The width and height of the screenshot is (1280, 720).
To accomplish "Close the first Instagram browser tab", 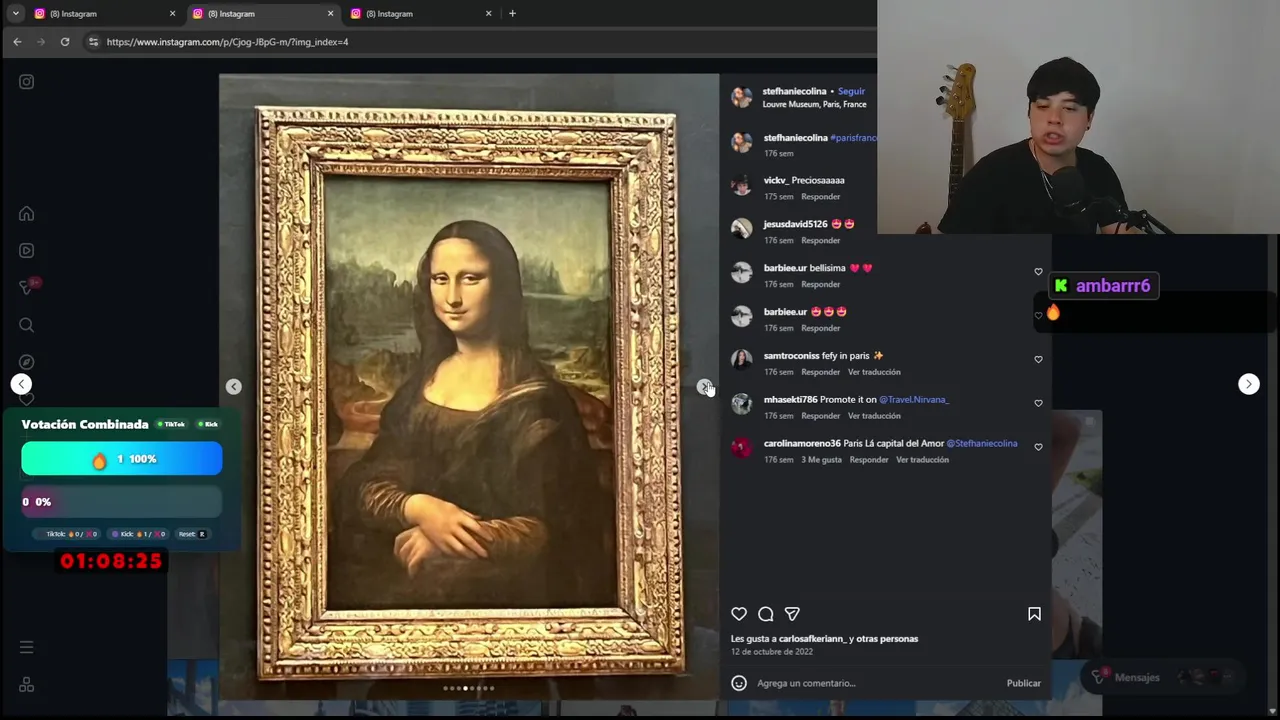I will (172, 13).
